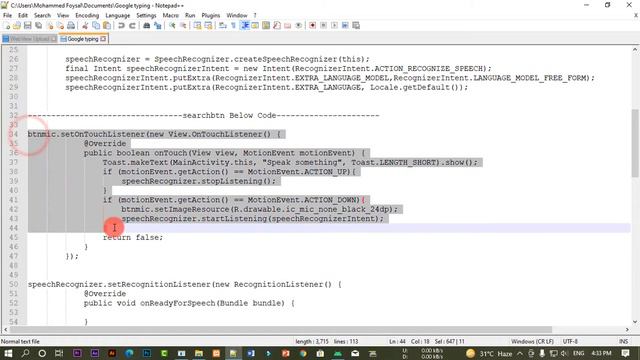Toggle synchronize vertical scrolling
The height and width of the screenshot is (360, 640).
pos(198,25)
